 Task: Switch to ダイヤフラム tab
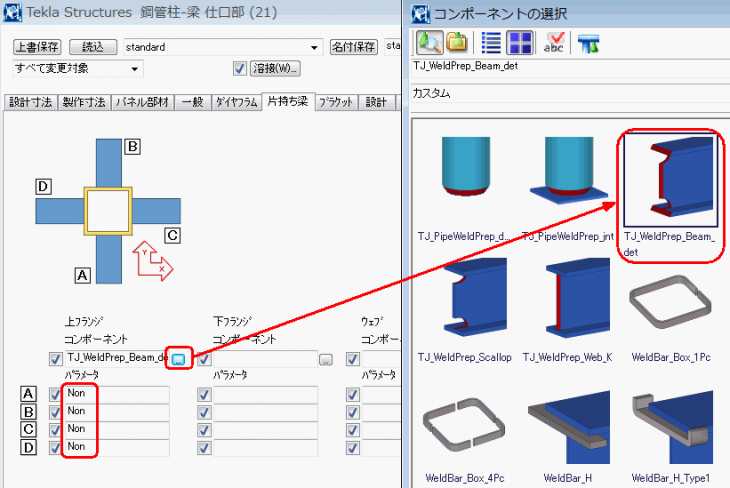(x=237, y=102)
